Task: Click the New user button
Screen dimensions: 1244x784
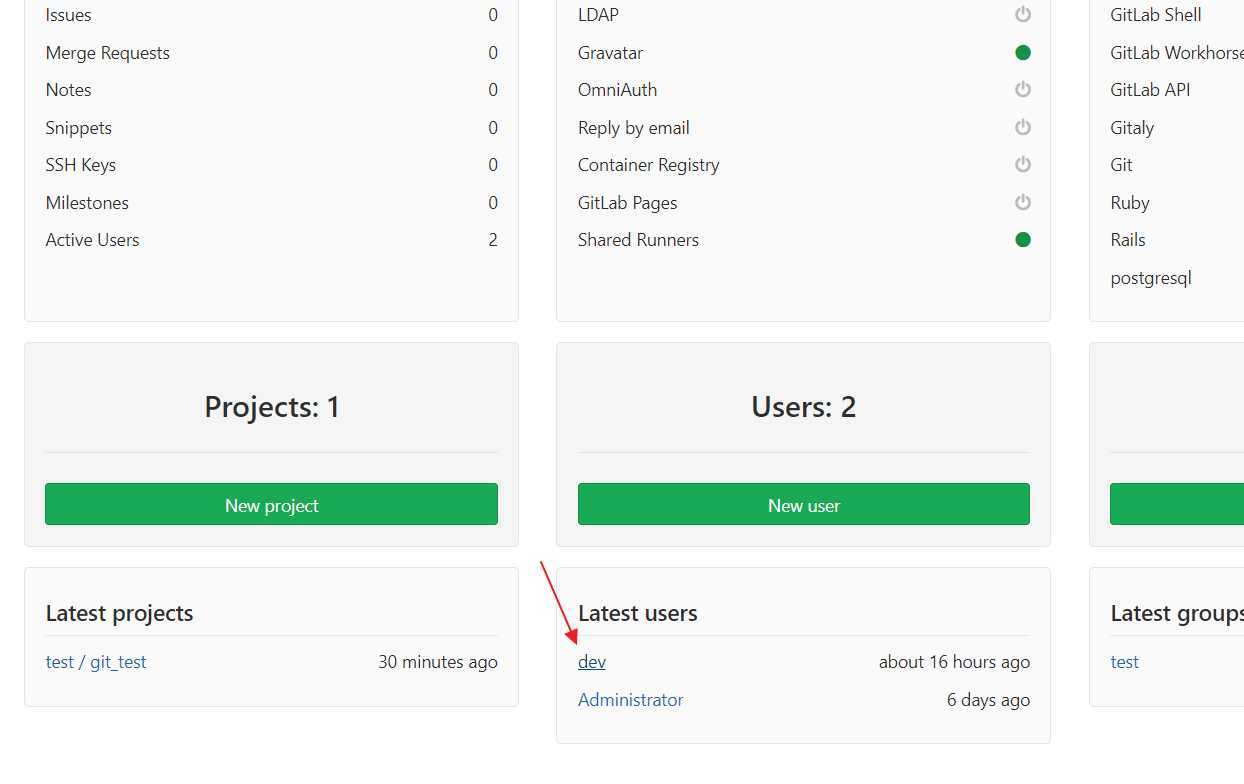Action: [804, 504]
